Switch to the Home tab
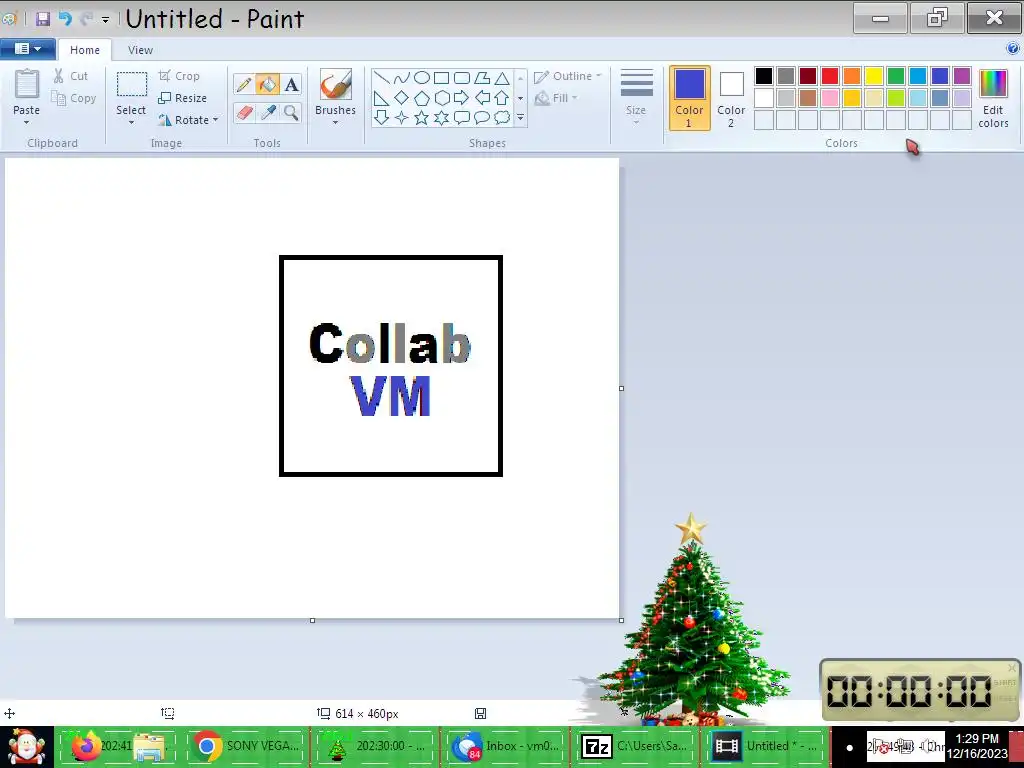This screenshot has width=1024, height=768. coord(85,50)
